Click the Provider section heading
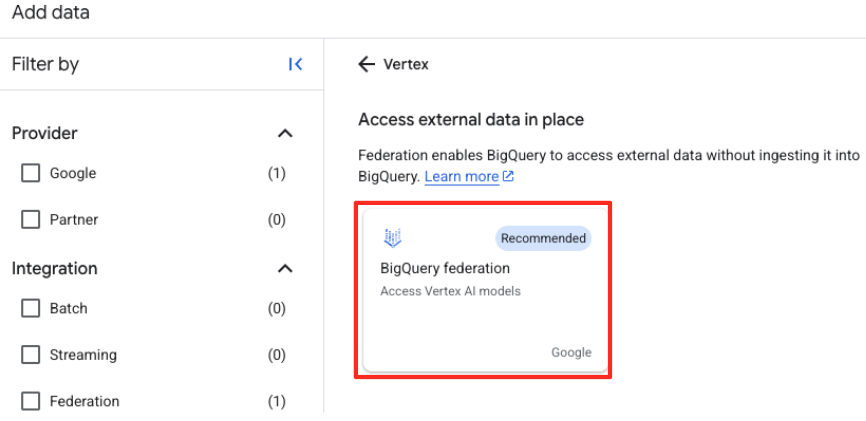 [x=45, y=133]
